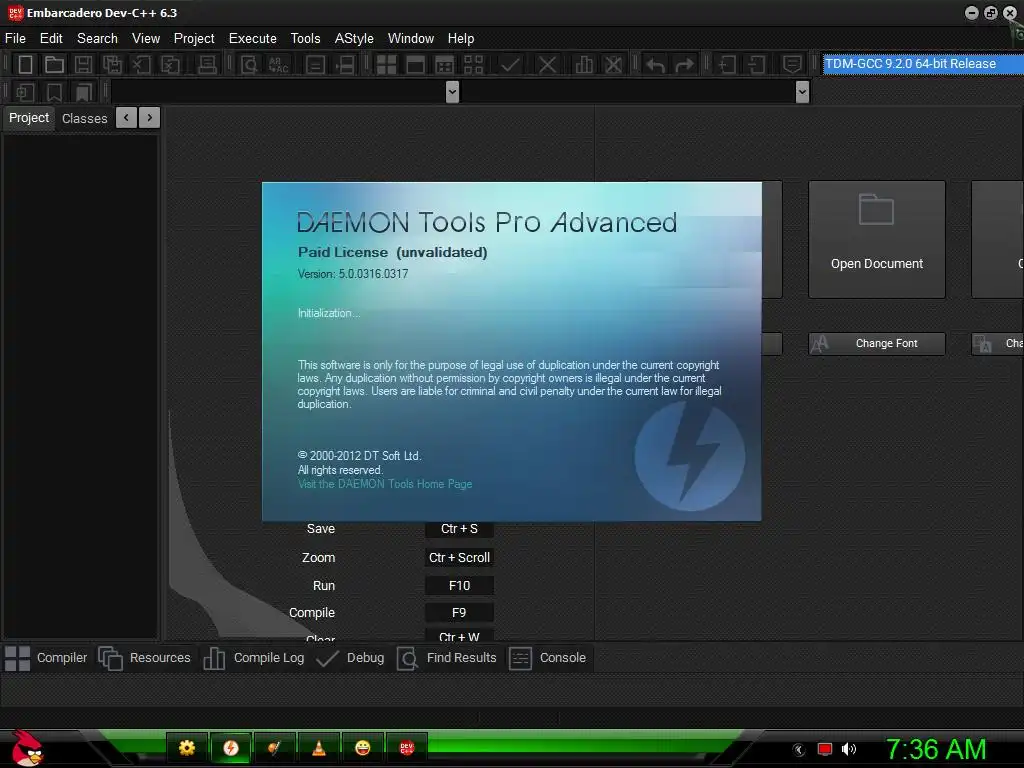Viewport: 1024px width, 768px height.
Task: Click the Angry Birds start button
Action: 26,748
